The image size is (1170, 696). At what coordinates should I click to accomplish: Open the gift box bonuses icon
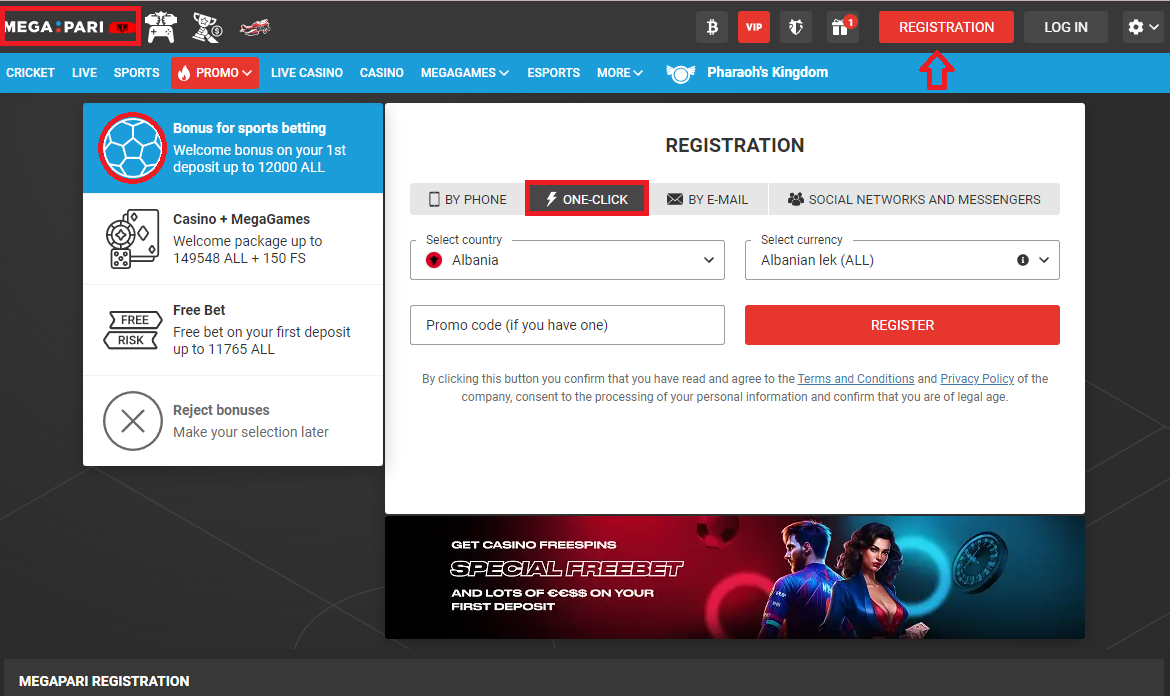pos(842,28)
